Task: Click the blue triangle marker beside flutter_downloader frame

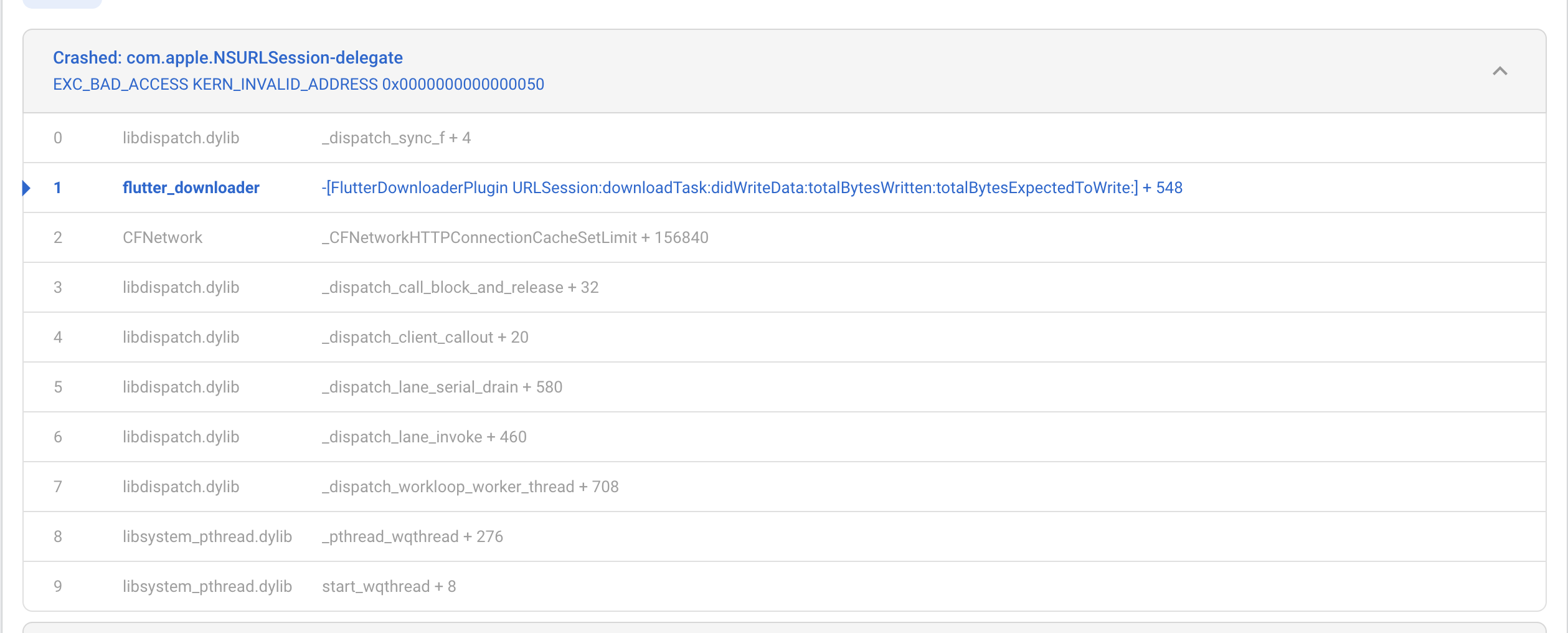Action: pos(27,187)
